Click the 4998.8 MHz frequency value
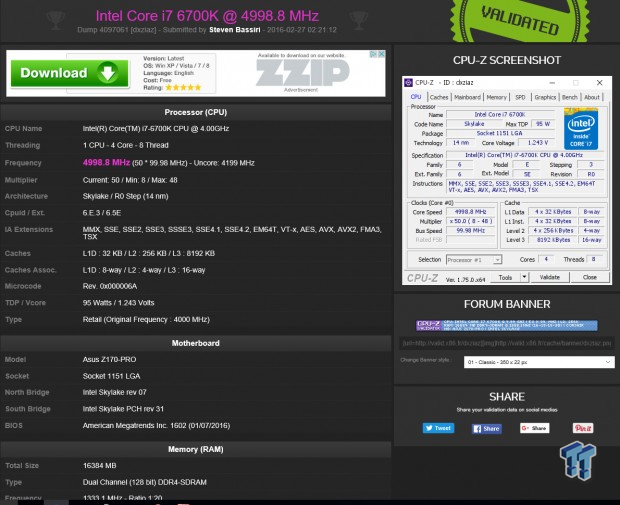The image size is (620, 505). tap(106, 163)
